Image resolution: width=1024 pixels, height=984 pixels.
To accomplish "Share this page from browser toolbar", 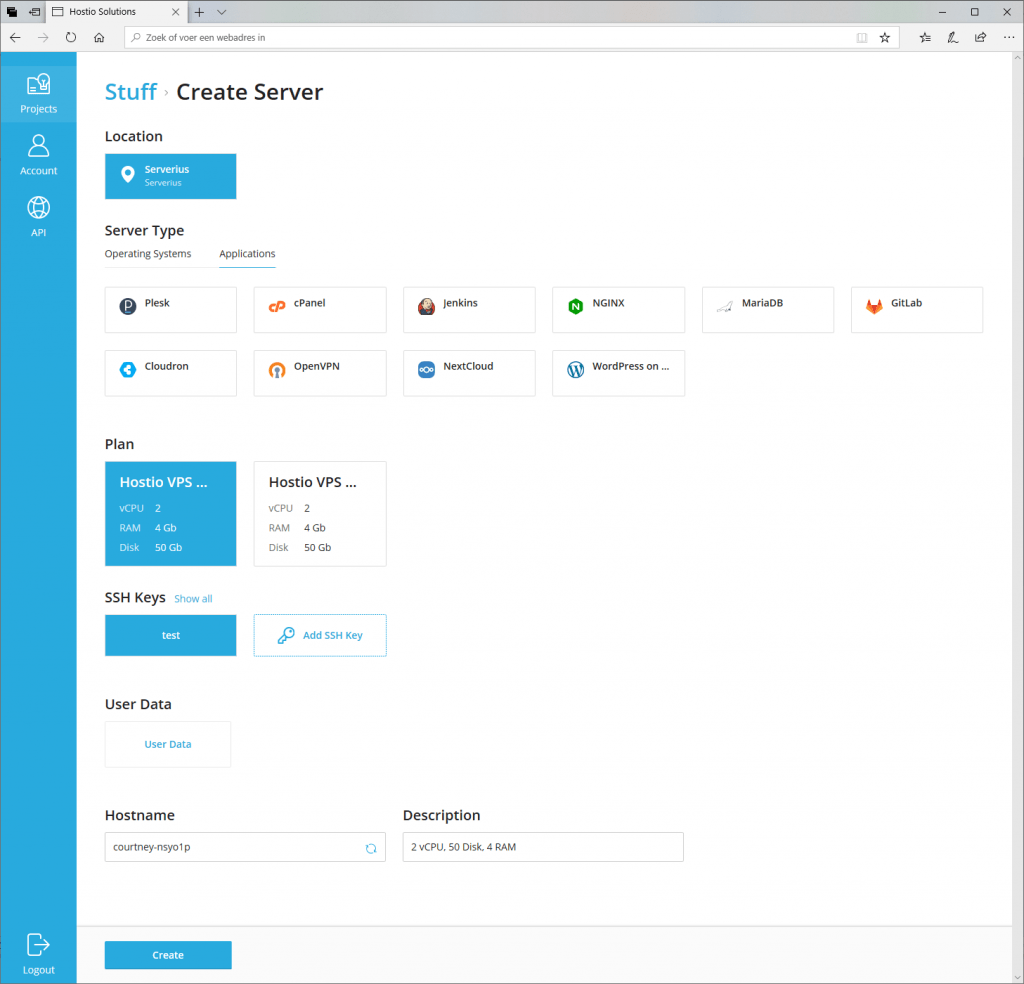I will click(981, 37).
